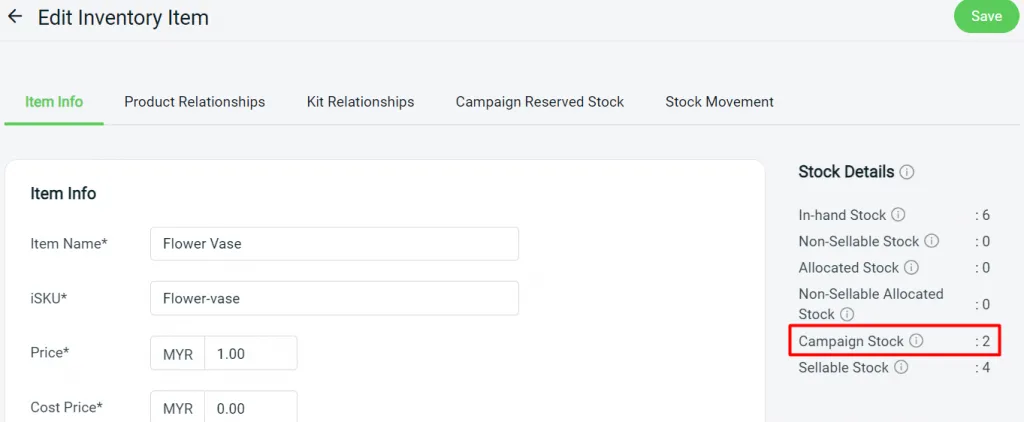Viewport: 1024px width, 422px height.
Task: Click info icon next to Campaign Stock
Action: tap(916, 341)
